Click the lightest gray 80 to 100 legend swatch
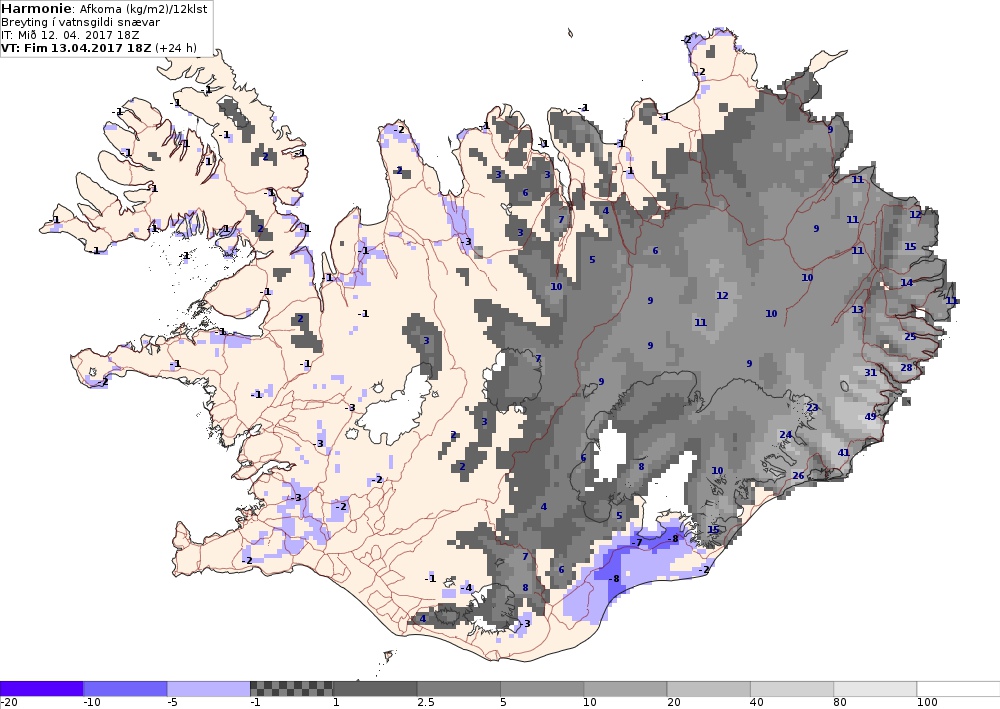Screen dimensions: 1000x709 (x=876, y=689)
